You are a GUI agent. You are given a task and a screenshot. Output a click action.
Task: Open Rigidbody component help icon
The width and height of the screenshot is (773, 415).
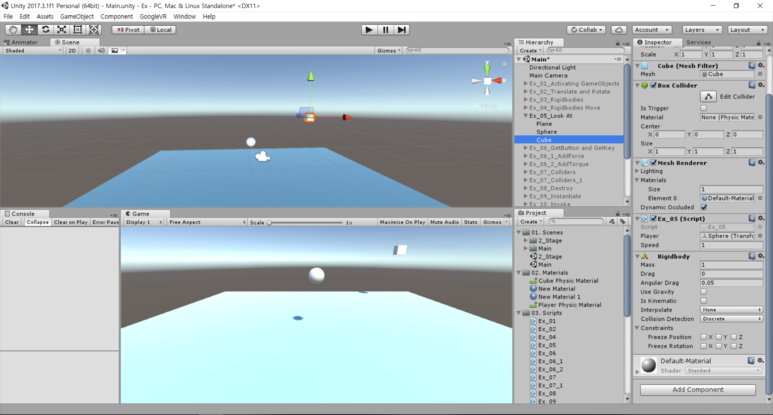click(x=752, y=256)
